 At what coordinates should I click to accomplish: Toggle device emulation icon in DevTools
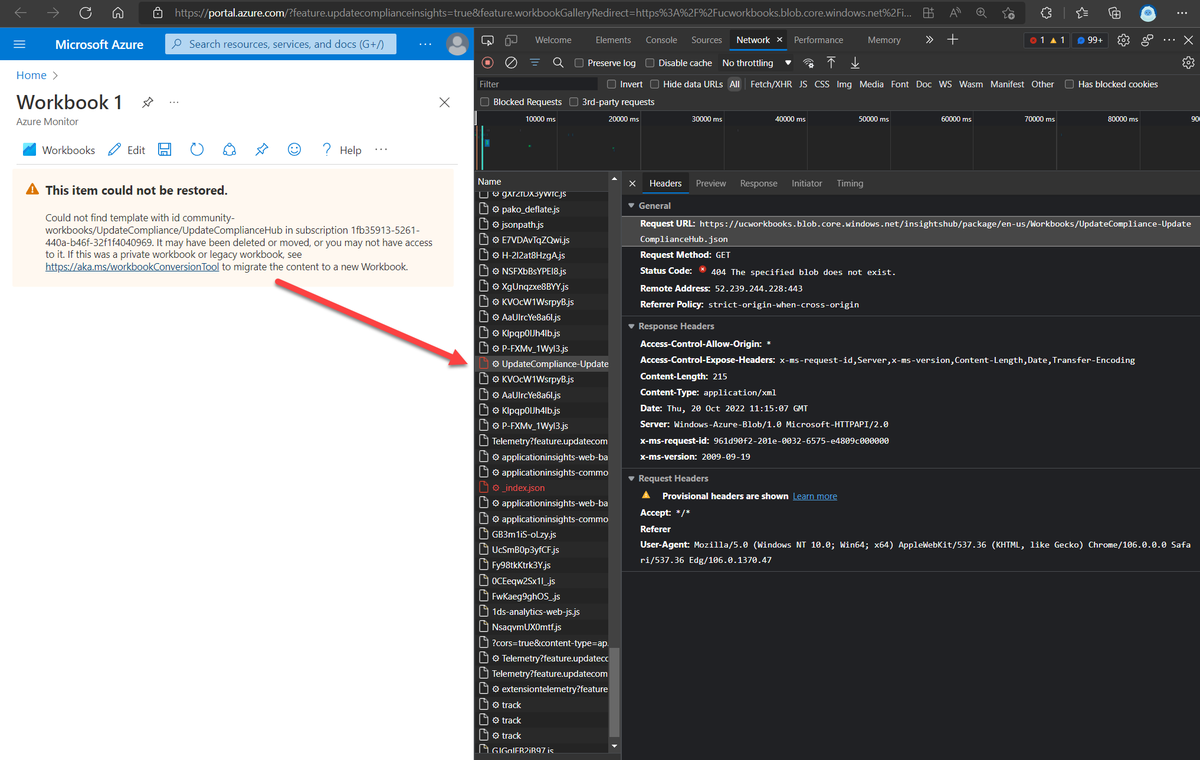tap(511, 40)
